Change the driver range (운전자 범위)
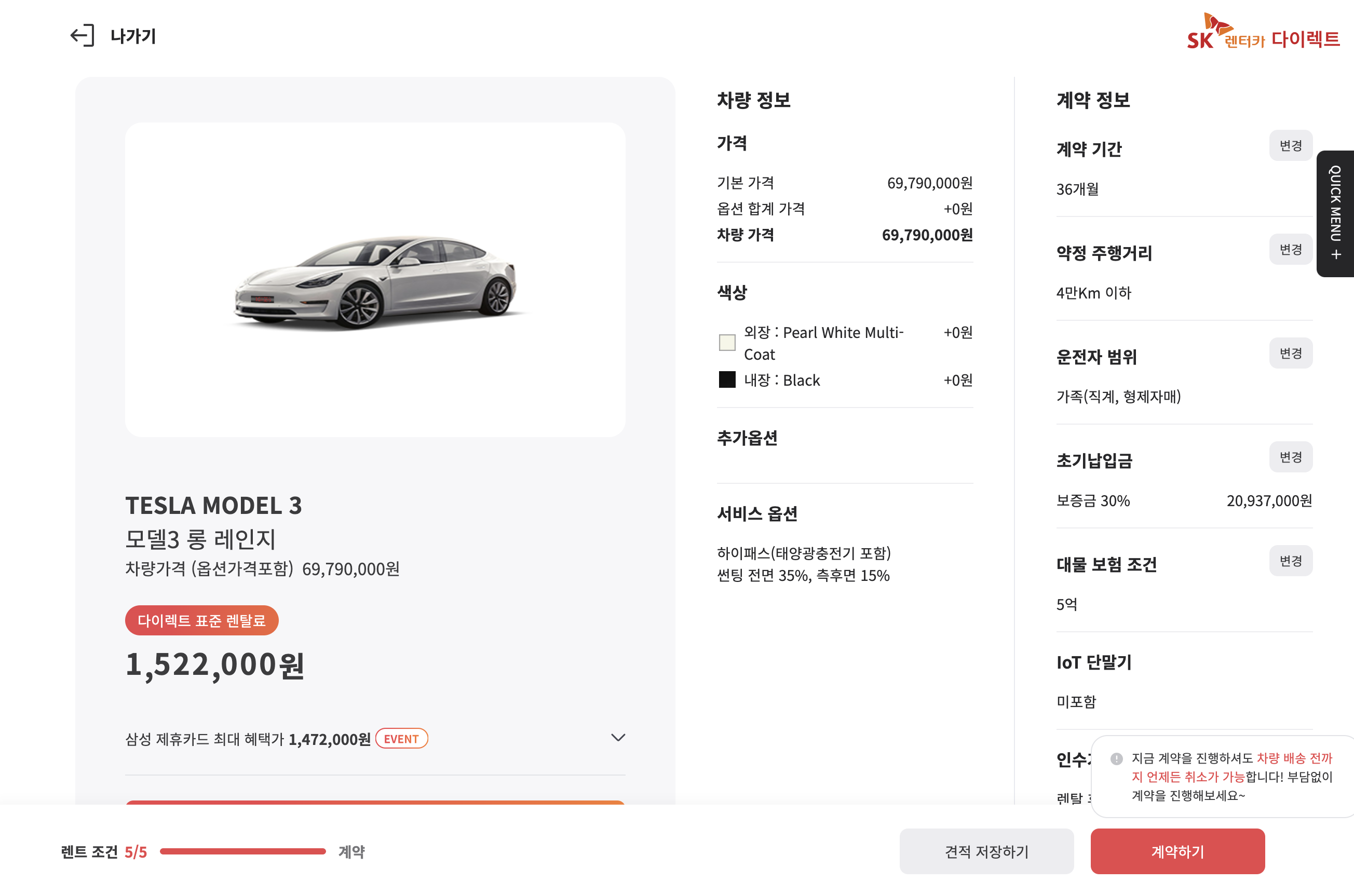The width and height of the screenshot is (1354, 896). [1290, 353]
